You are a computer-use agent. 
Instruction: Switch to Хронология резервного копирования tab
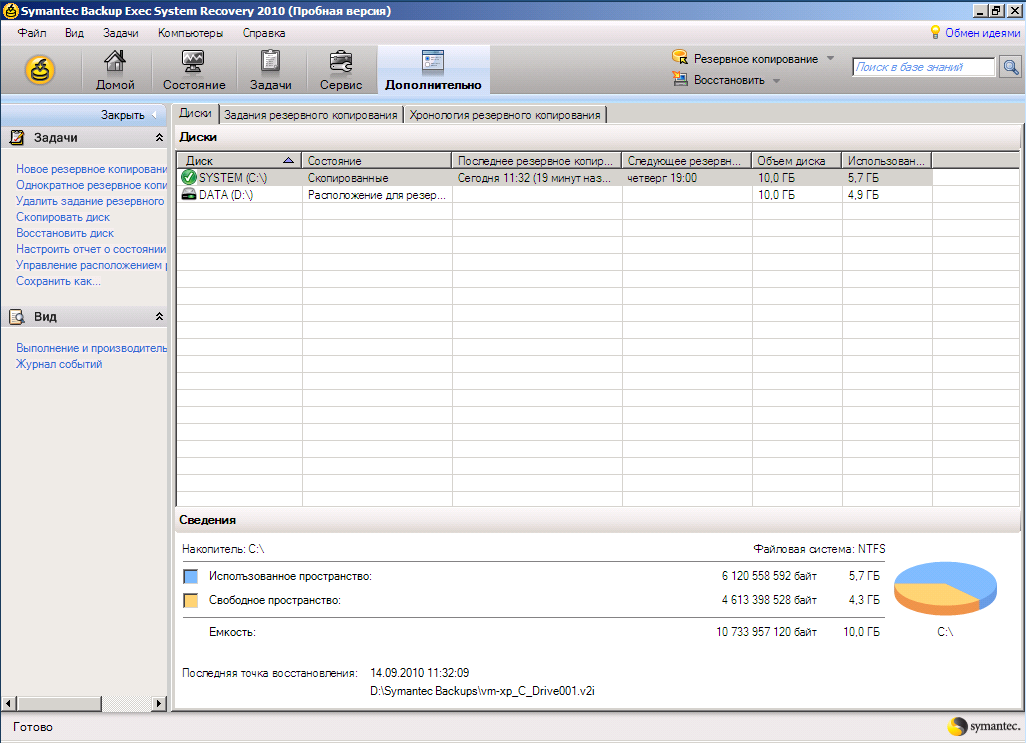[505, 115]
